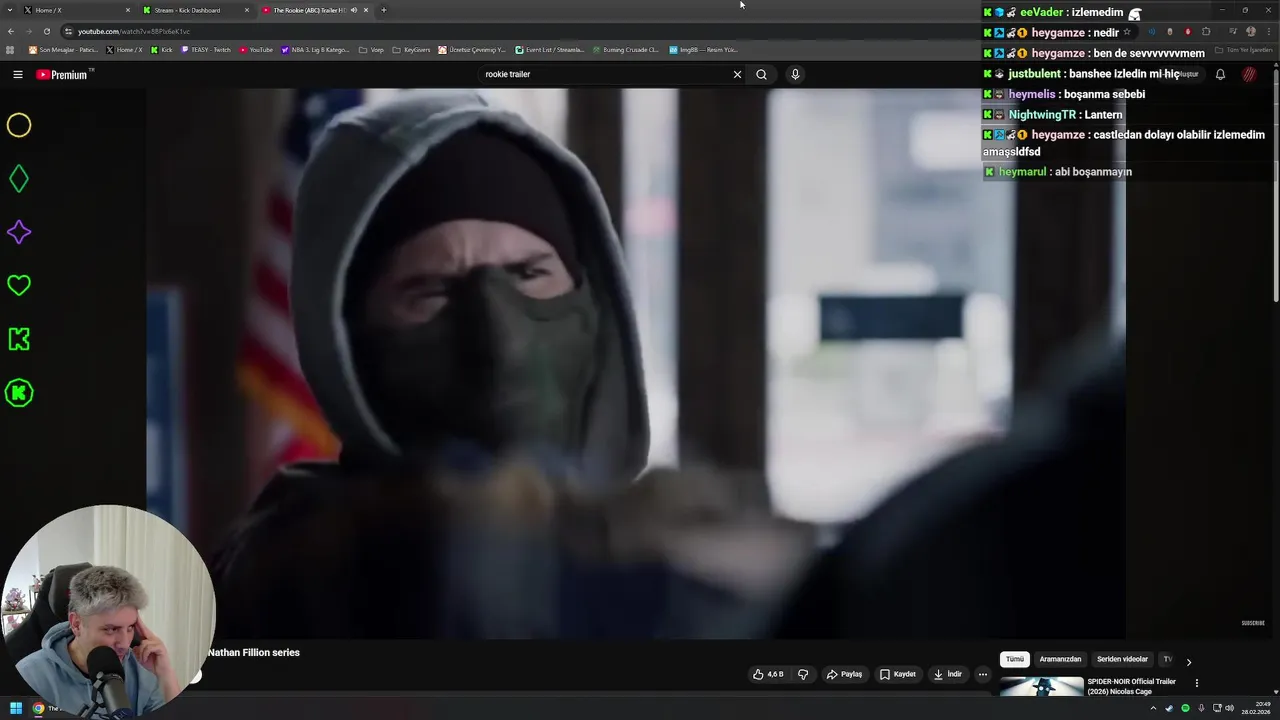
Task: Select the 'Seriden videolar' filter chip
Action: point(1122,659)
